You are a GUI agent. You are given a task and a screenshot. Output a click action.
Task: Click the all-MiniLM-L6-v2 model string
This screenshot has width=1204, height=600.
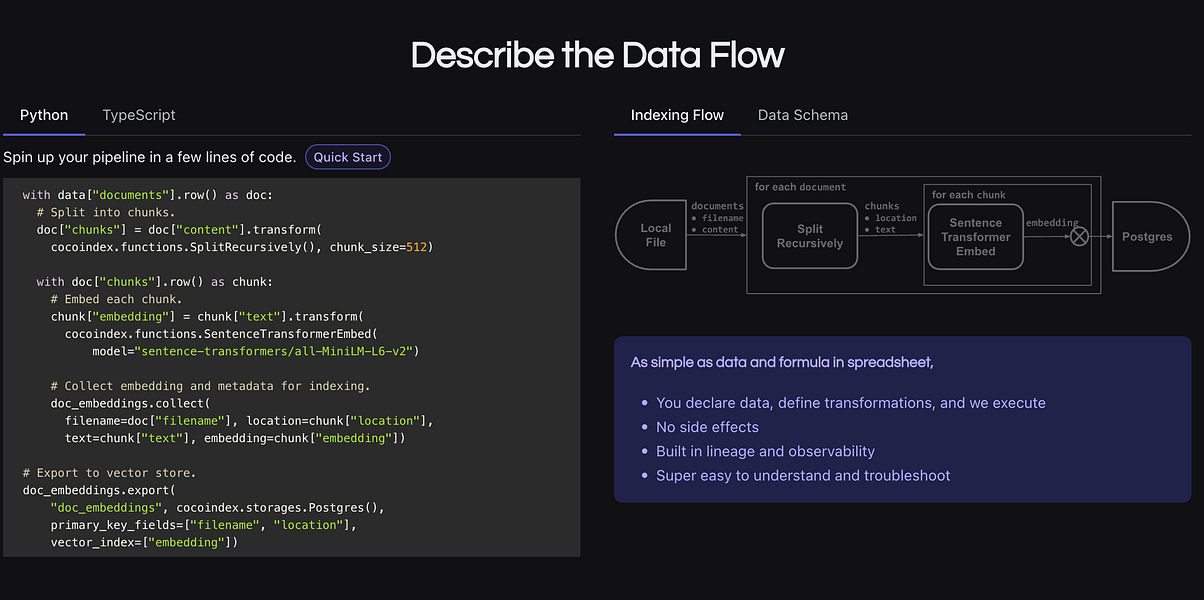(x=279, y=351)
